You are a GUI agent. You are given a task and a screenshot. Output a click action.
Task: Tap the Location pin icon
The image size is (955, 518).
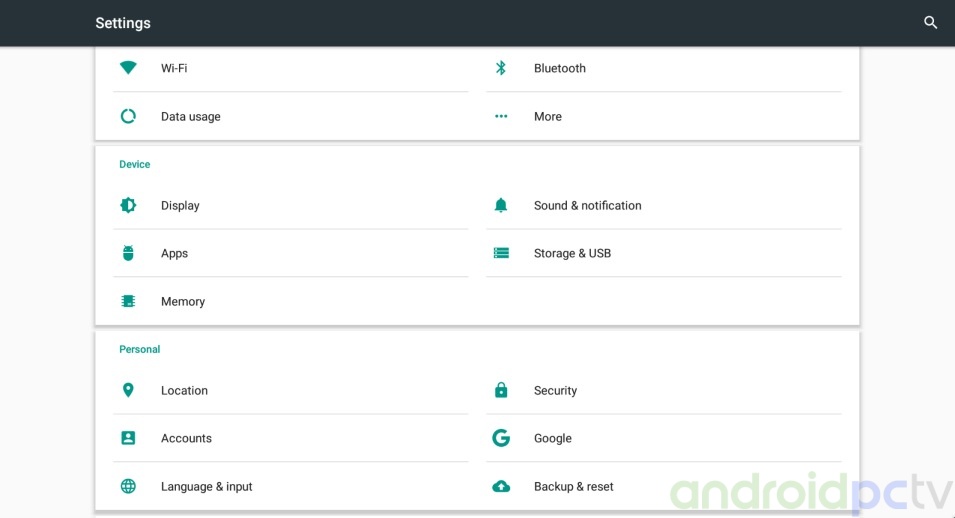point(128,390)
